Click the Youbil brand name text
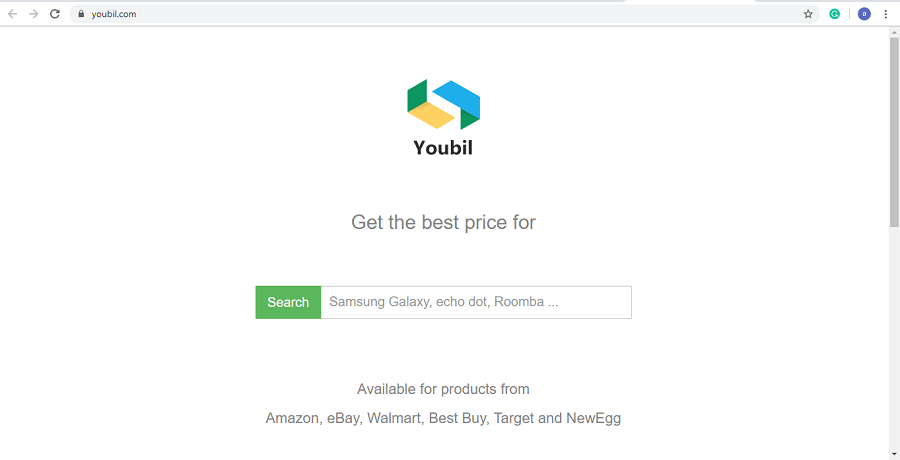Screen dimensions: 900x460 (443, 148)
